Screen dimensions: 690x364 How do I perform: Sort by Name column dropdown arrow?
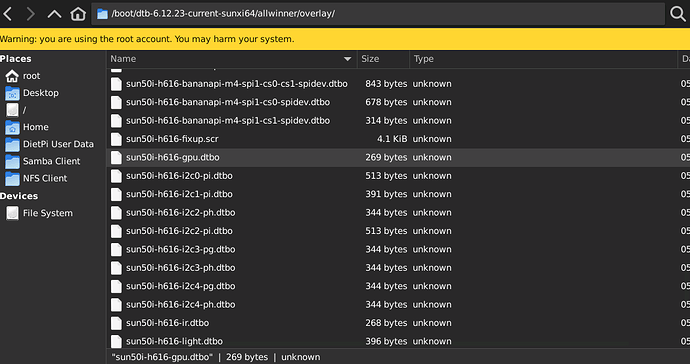coord(348,59)
